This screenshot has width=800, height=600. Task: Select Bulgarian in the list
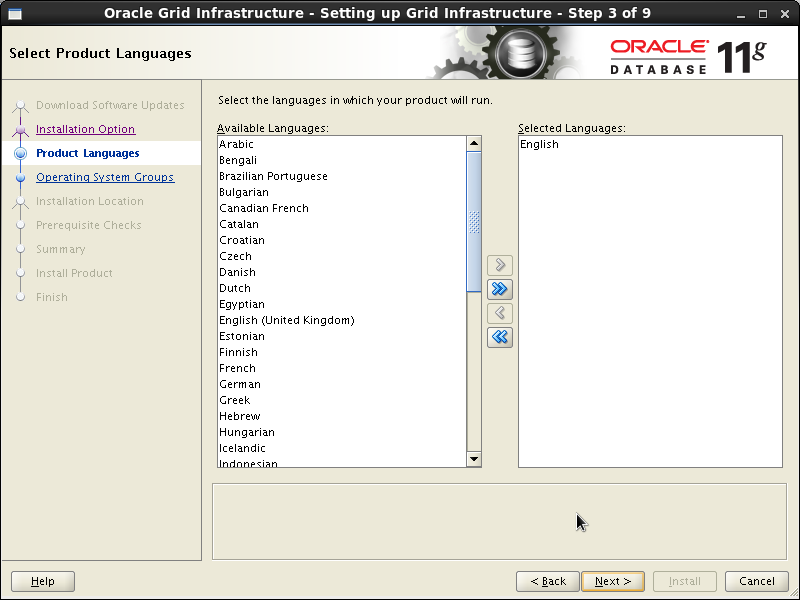click(341, 192)
